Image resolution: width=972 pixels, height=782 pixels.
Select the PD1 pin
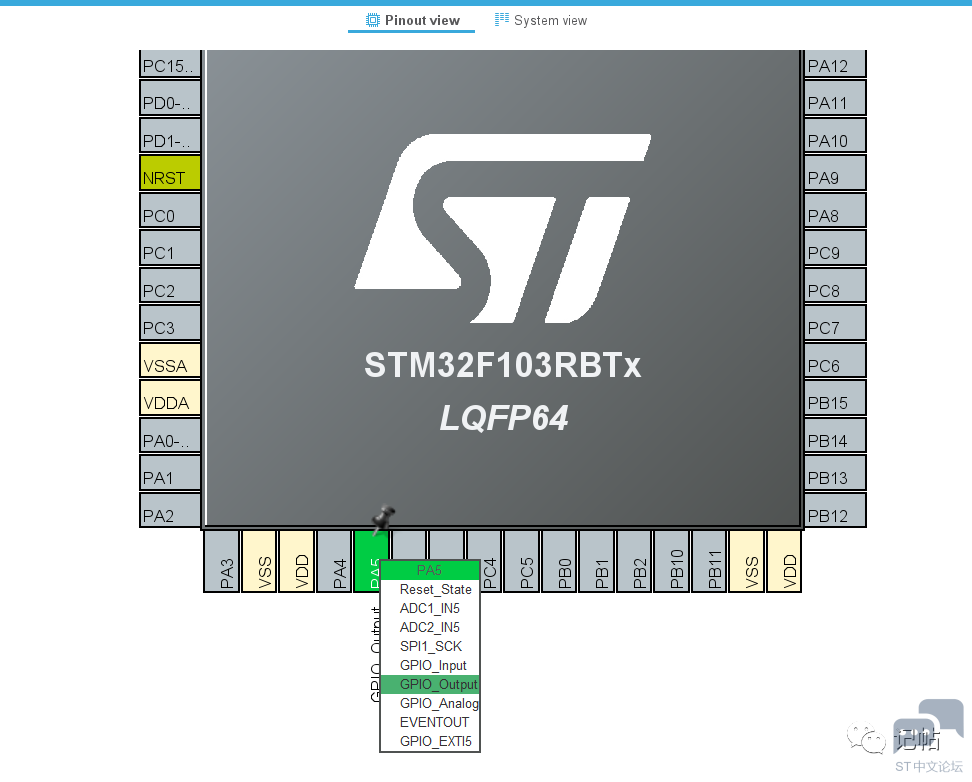click(x=170, y=135)
